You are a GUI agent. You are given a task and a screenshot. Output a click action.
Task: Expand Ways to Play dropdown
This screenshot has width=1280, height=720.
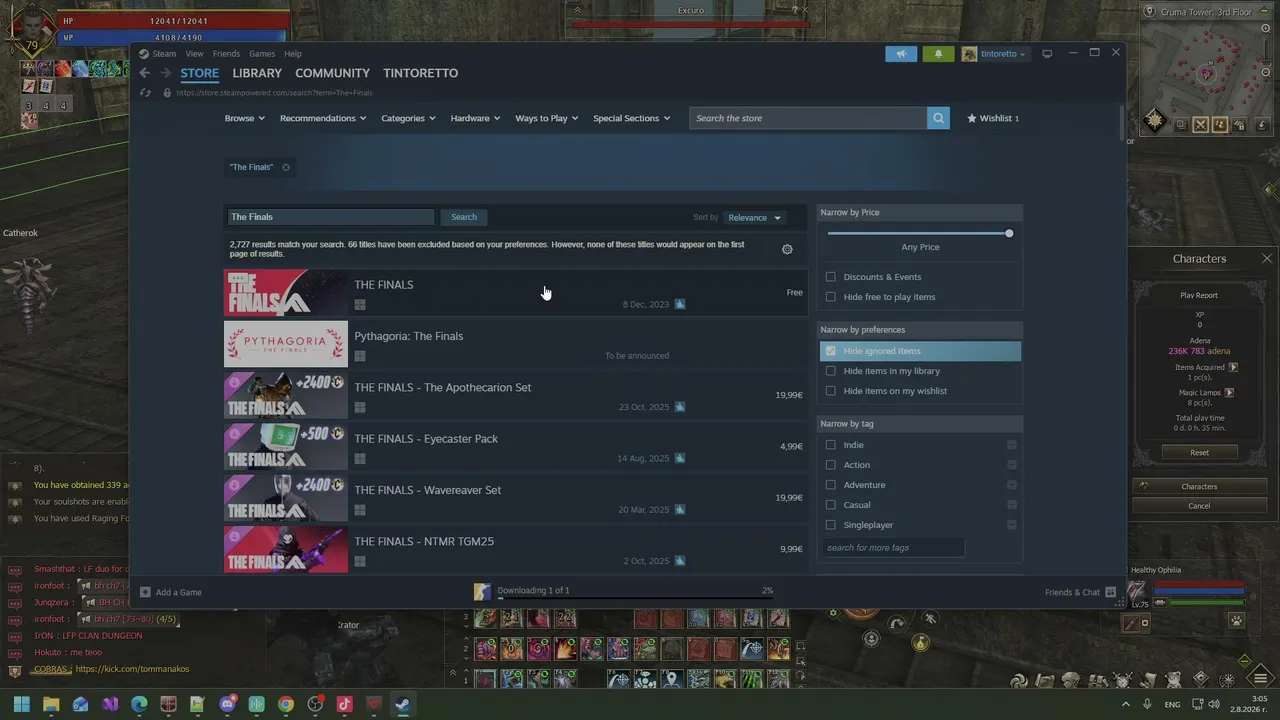click(x=547, y=118)
